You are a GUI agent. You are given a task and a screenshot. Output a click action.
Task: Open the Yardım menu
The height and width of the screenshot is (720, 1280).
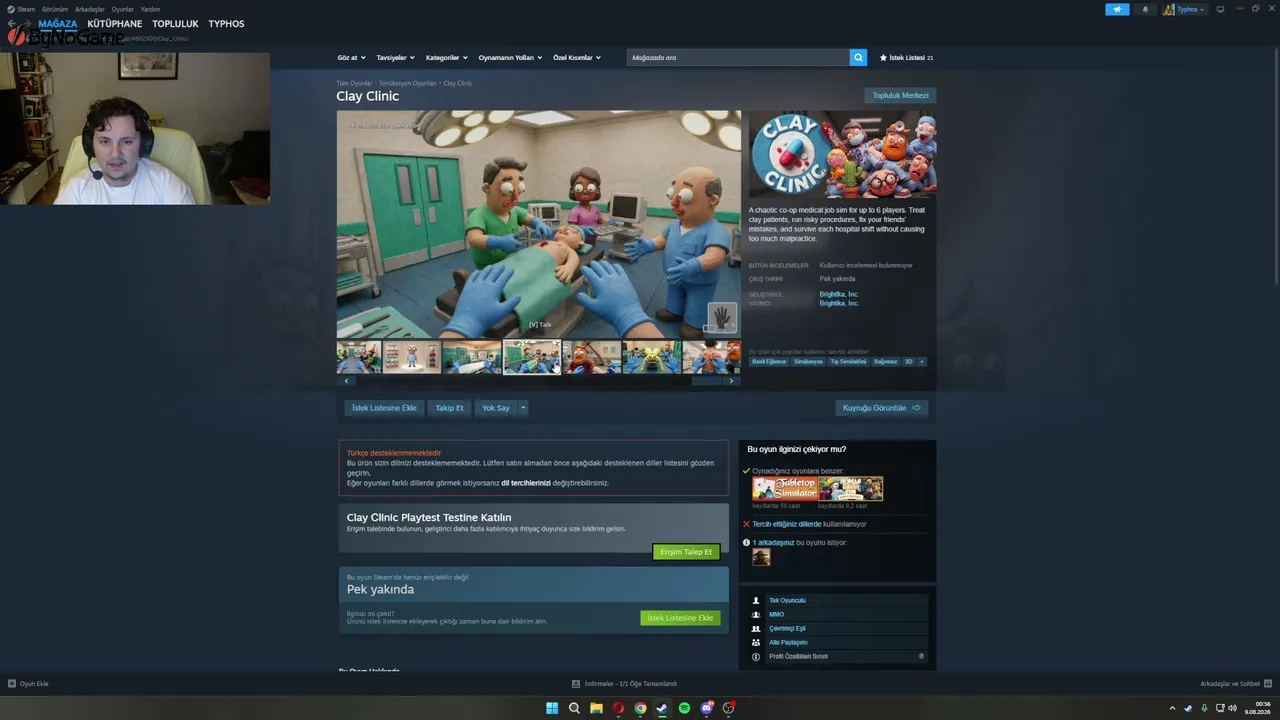pos(150,9)
